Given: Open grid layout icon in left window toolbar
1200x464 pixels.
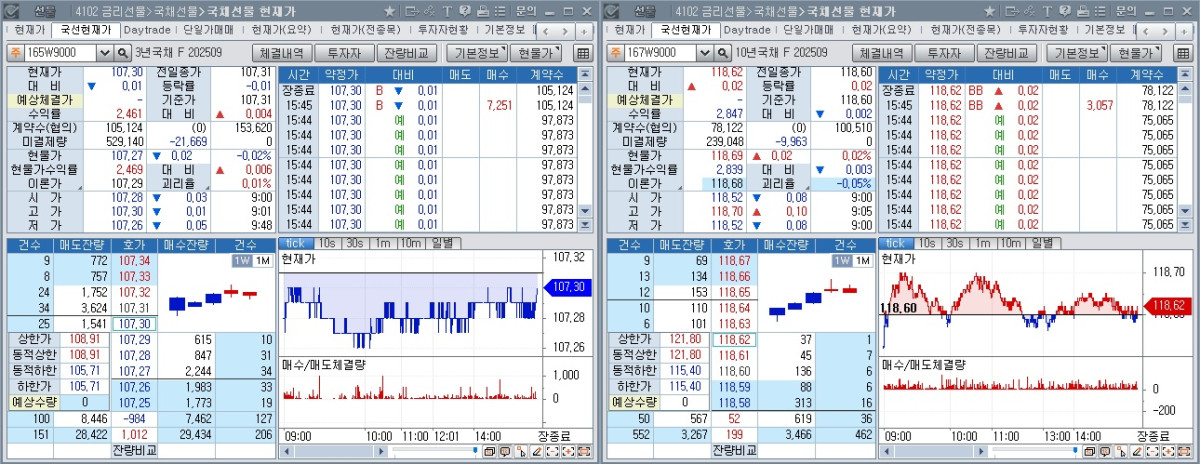Looking at the screenshot, I should coord(584,53).
